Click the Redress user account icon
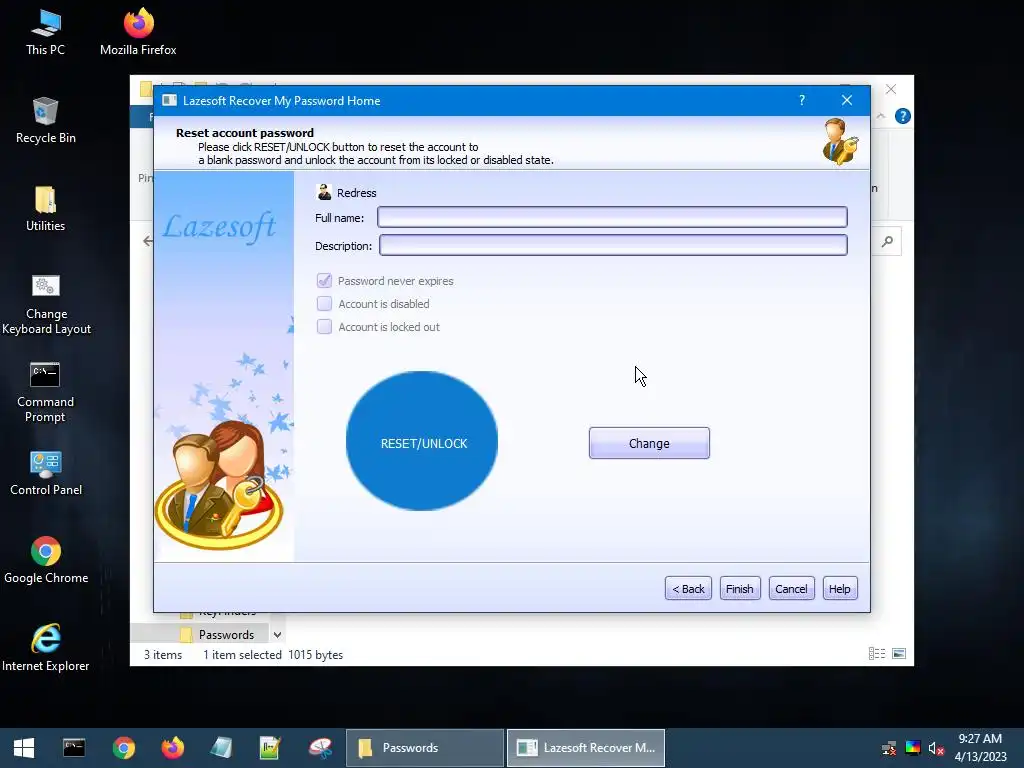This screenshot has width=1024, height=768. [324, 192]
